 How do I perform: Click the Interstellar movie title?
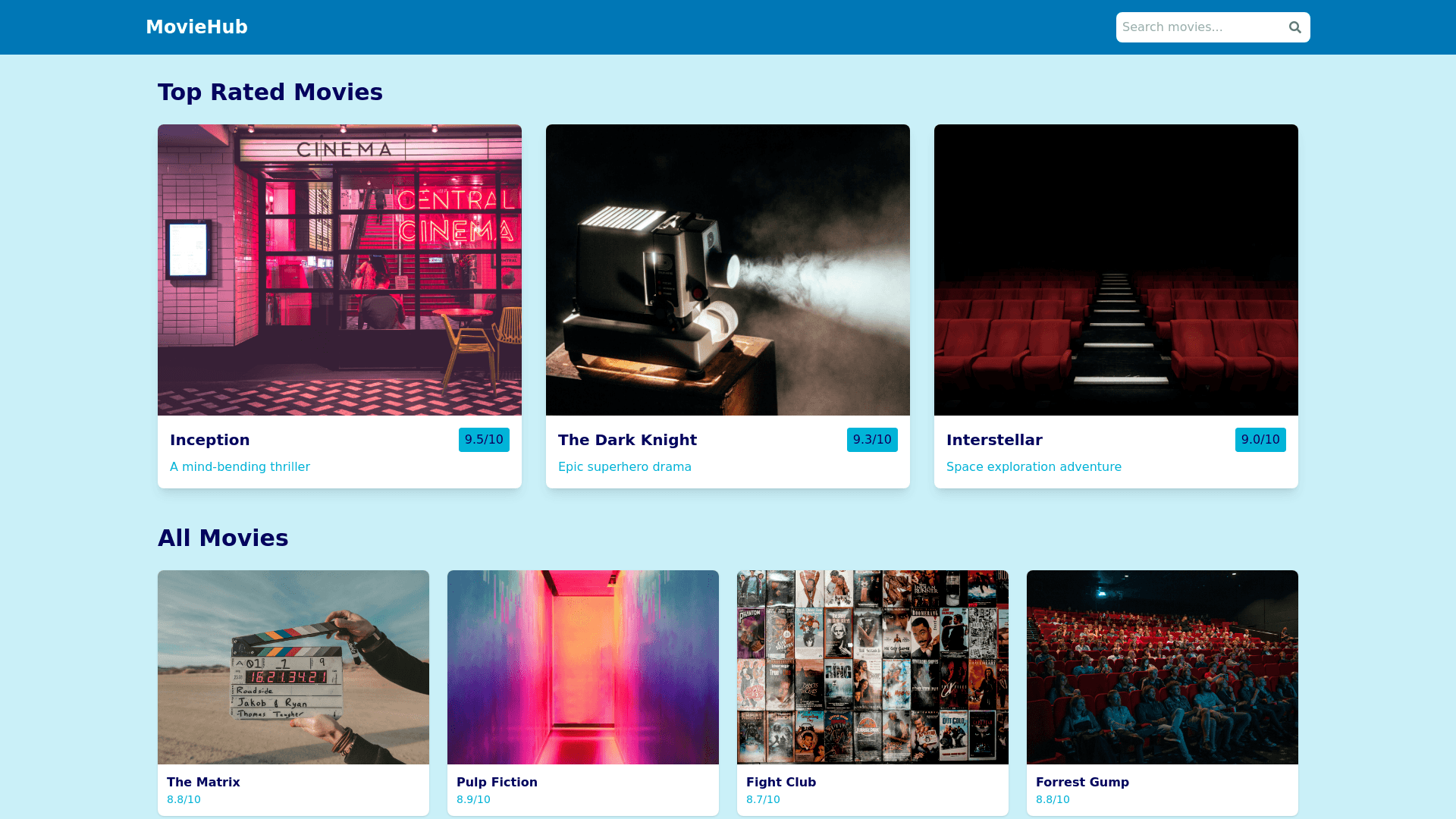994,440
